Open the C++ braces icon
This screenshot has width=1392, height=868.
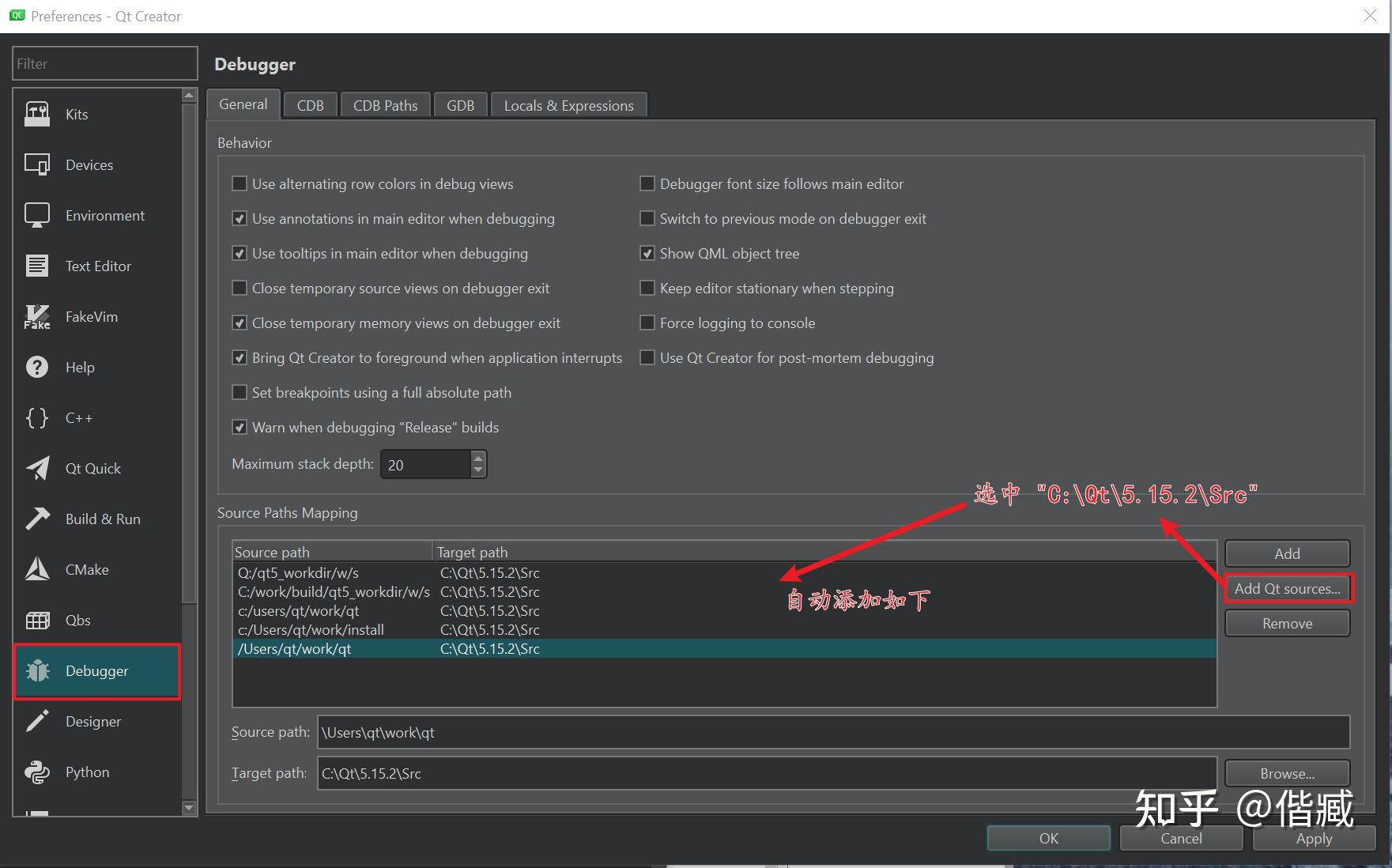[37, 418]
